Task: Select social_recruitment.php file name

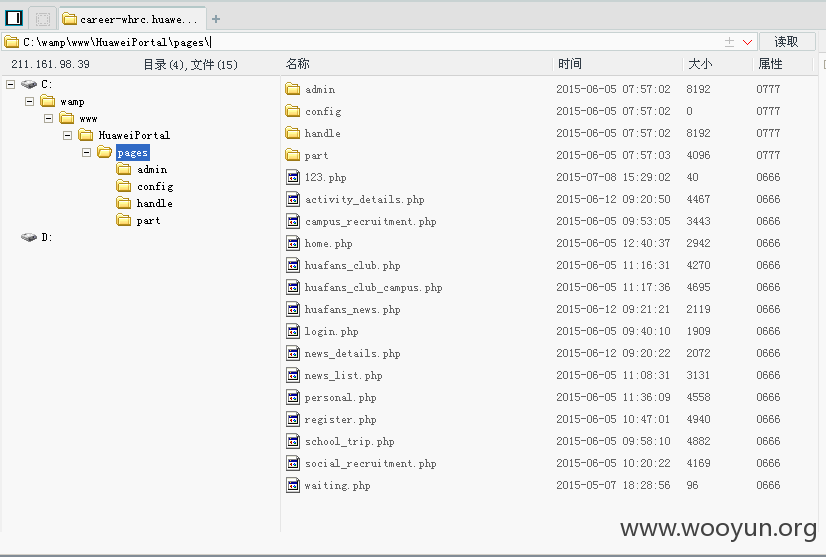Action: [x=370, y=464]
